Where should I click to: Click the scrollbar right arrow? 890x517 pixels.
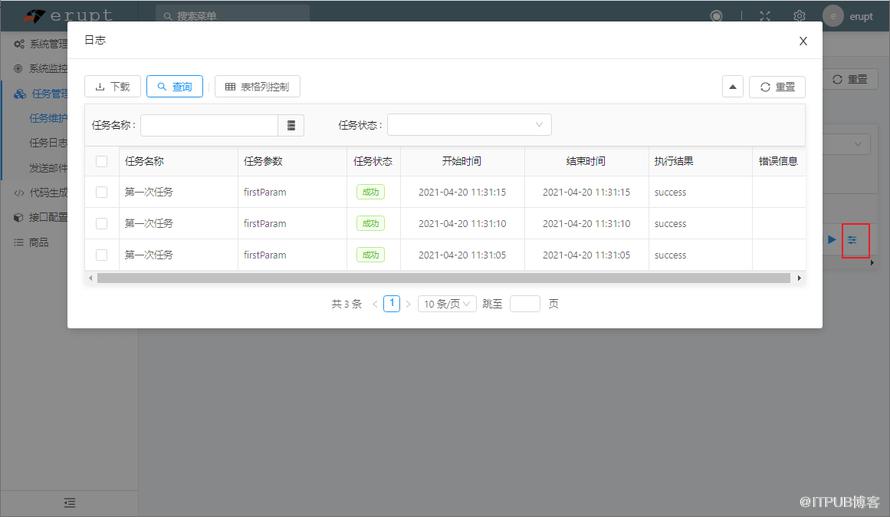coord(799,278)
